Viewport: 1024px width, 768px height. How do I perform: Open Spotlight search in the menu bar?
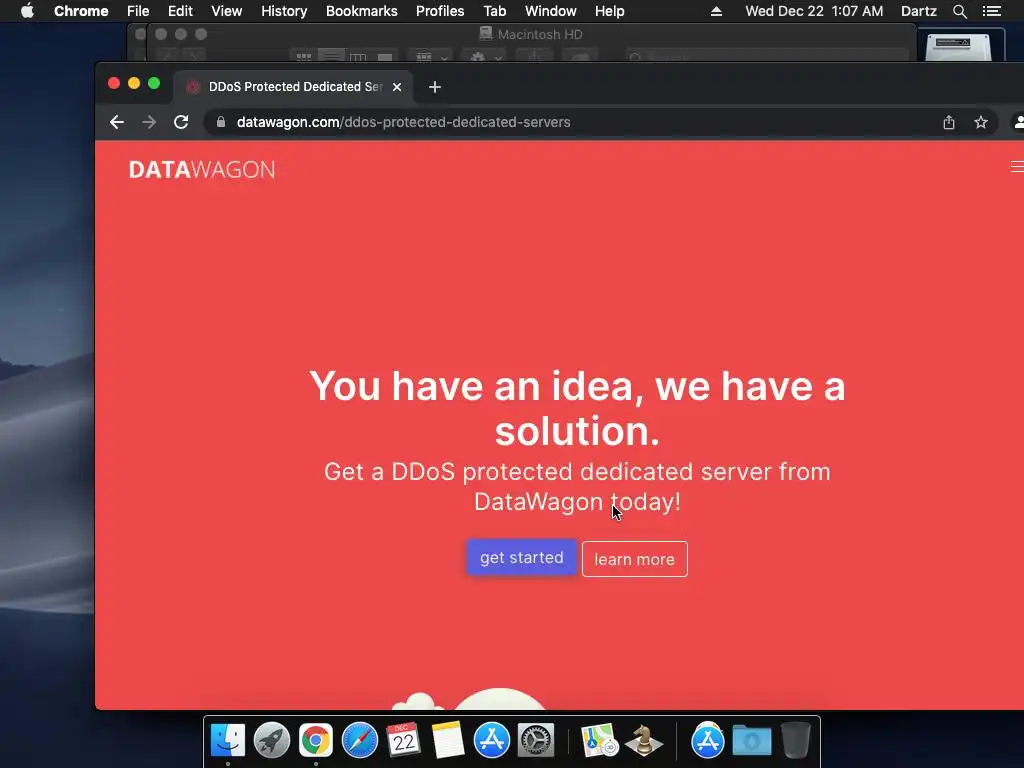(960, 11)
